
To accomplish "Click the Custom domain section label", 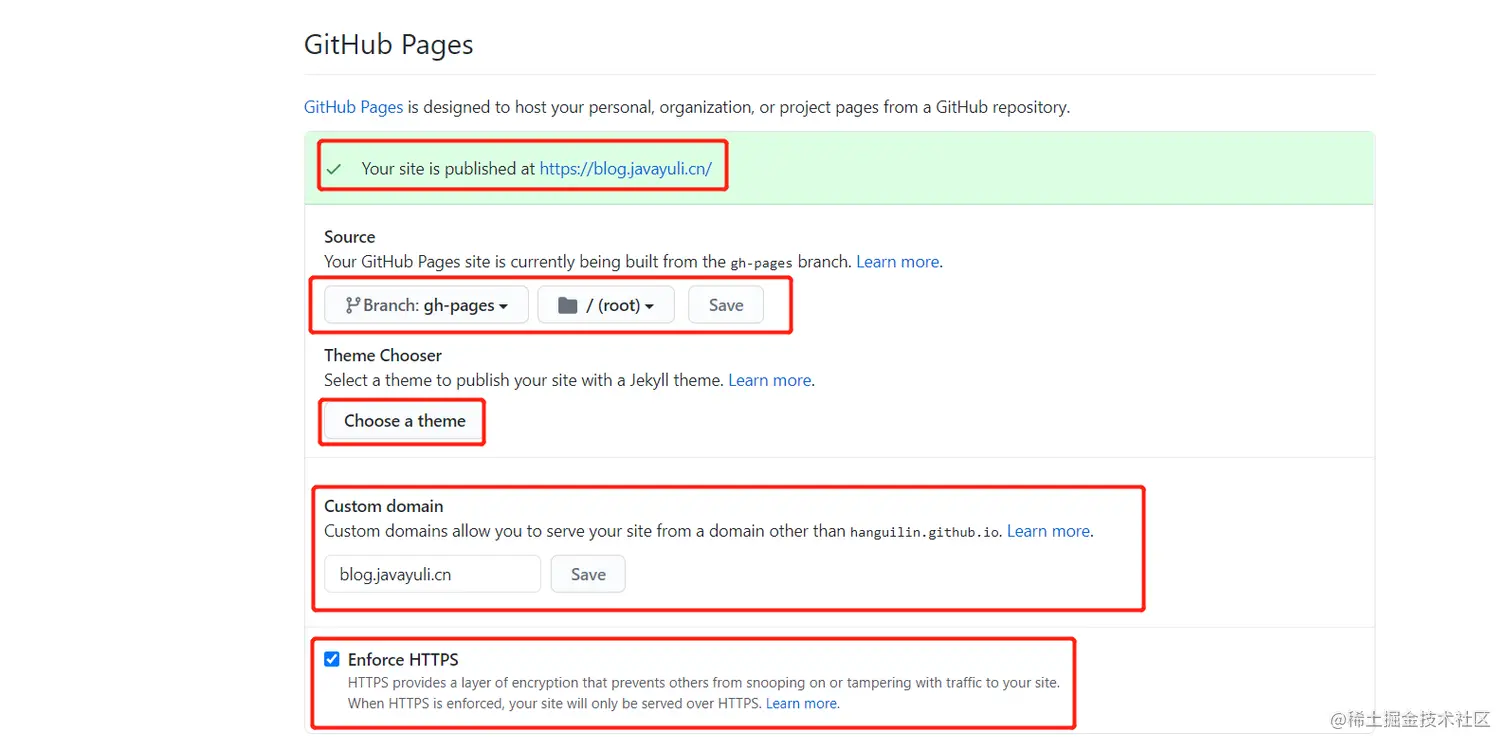I will tap(384, 506).
